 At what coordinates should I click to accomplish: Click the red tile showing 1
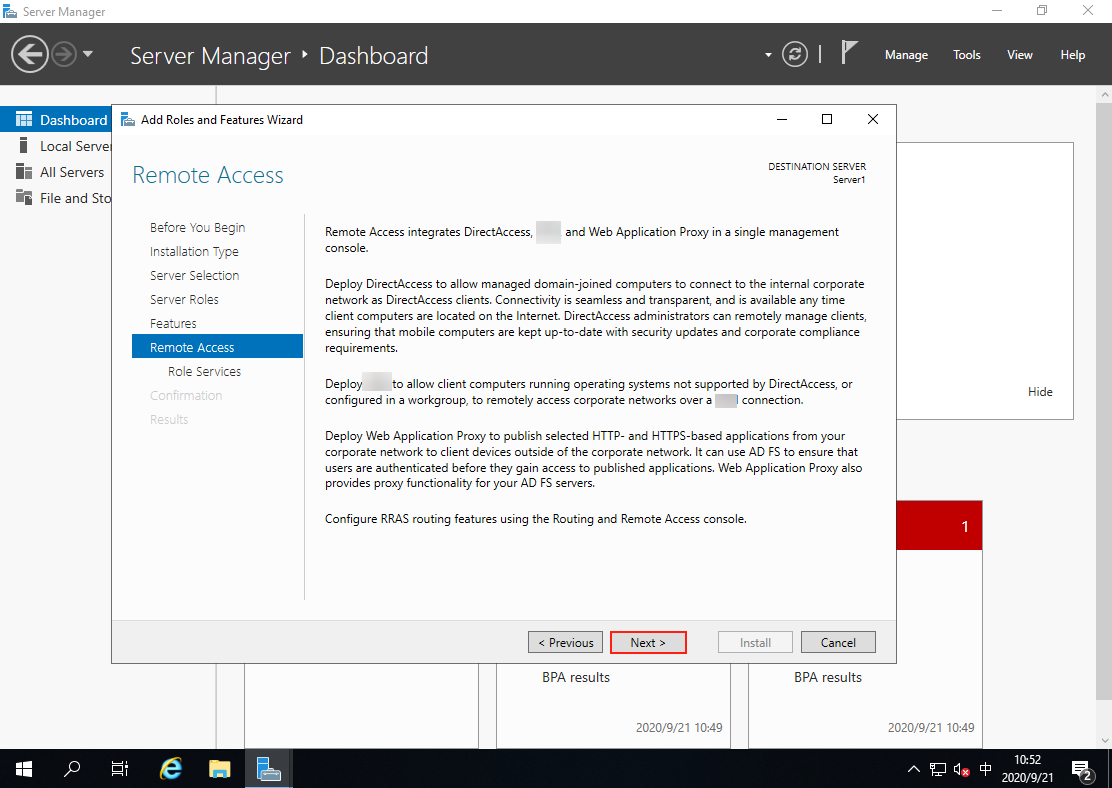point(939,526)
